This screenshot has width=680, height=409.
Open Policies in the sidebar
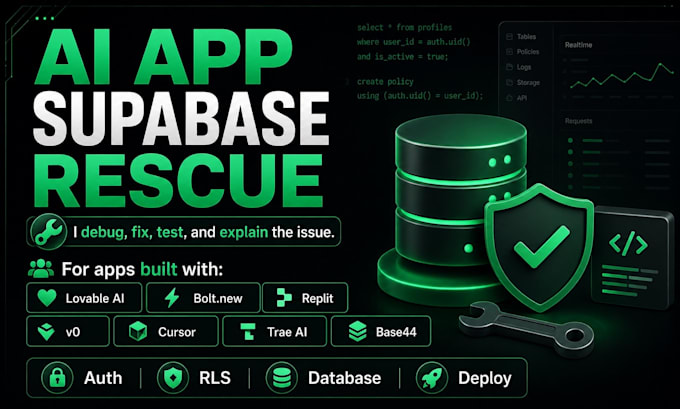click(528, 52)
